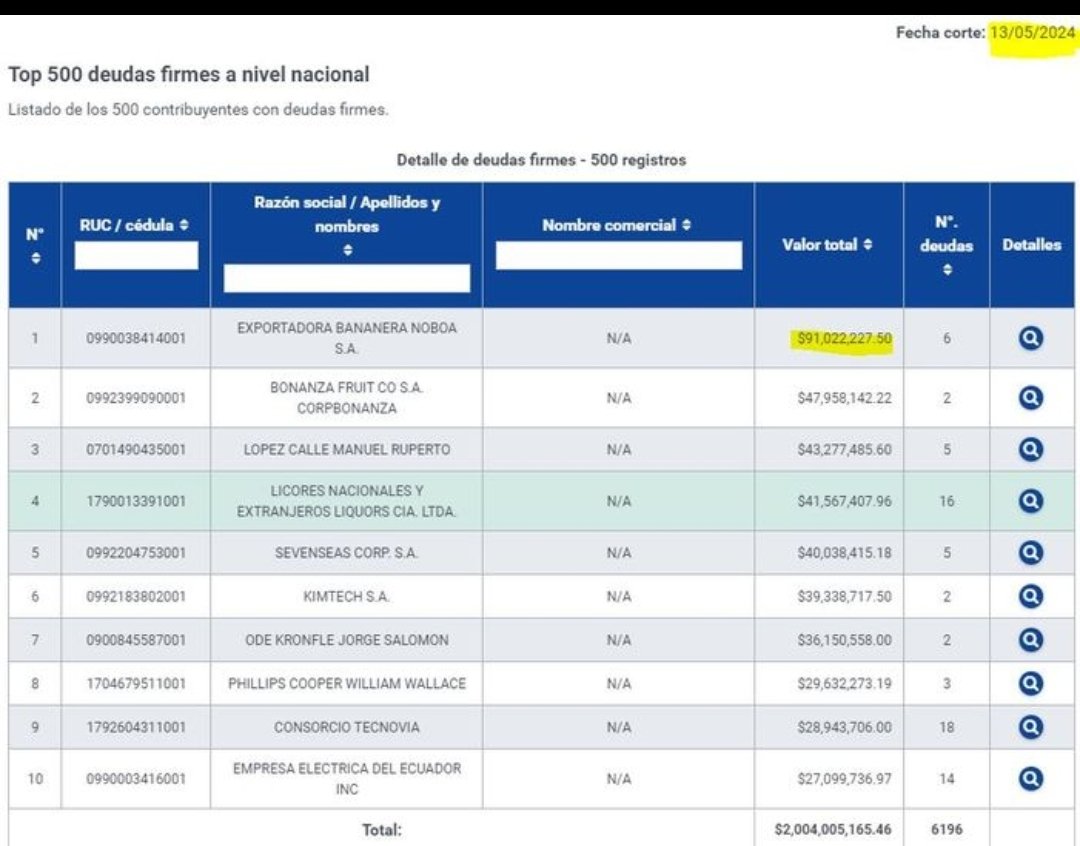Click the CONSORCIO TECNOVIA name
Image resolution: width=1080 pixels, height=846 pixels.
point(347,728)
